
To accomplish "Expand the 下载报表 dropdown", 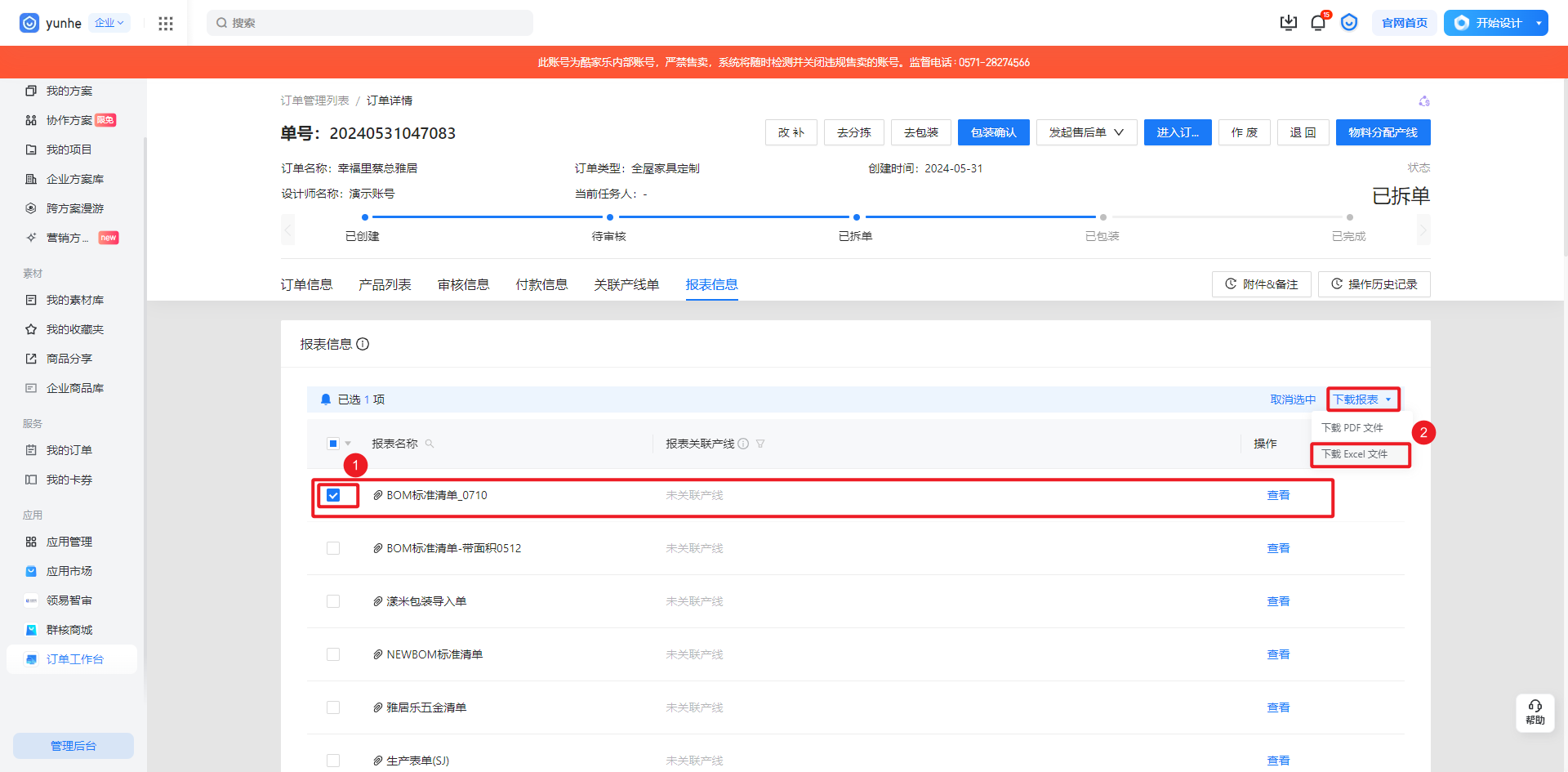I will coord(1362,399).
